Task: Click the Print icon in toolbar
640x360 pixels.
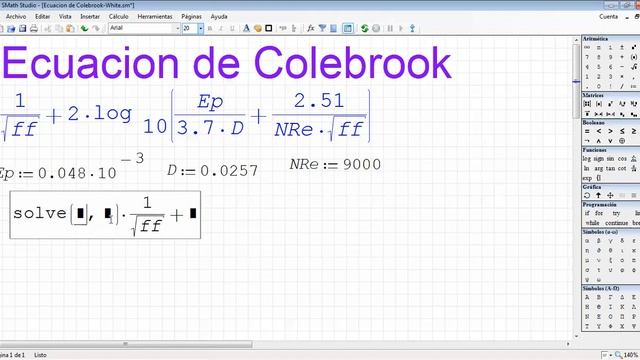Action: click(34, 29)
